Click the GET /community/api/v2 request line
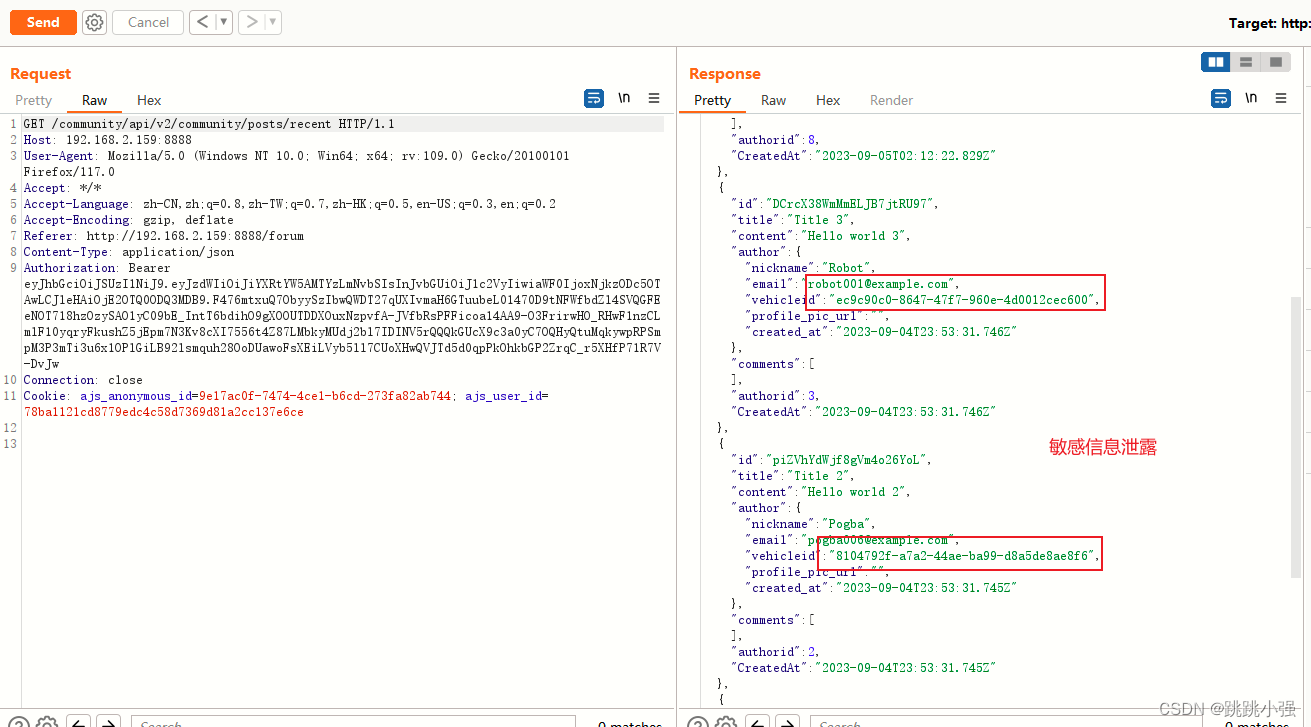Viewport: 1311px width, 727px height. 209,124
